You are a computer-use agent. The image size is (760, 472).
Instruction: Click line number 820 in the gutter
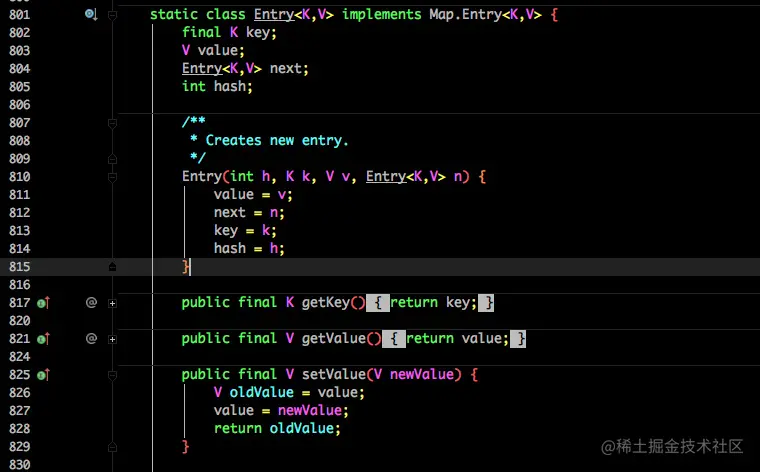(19, 321)
